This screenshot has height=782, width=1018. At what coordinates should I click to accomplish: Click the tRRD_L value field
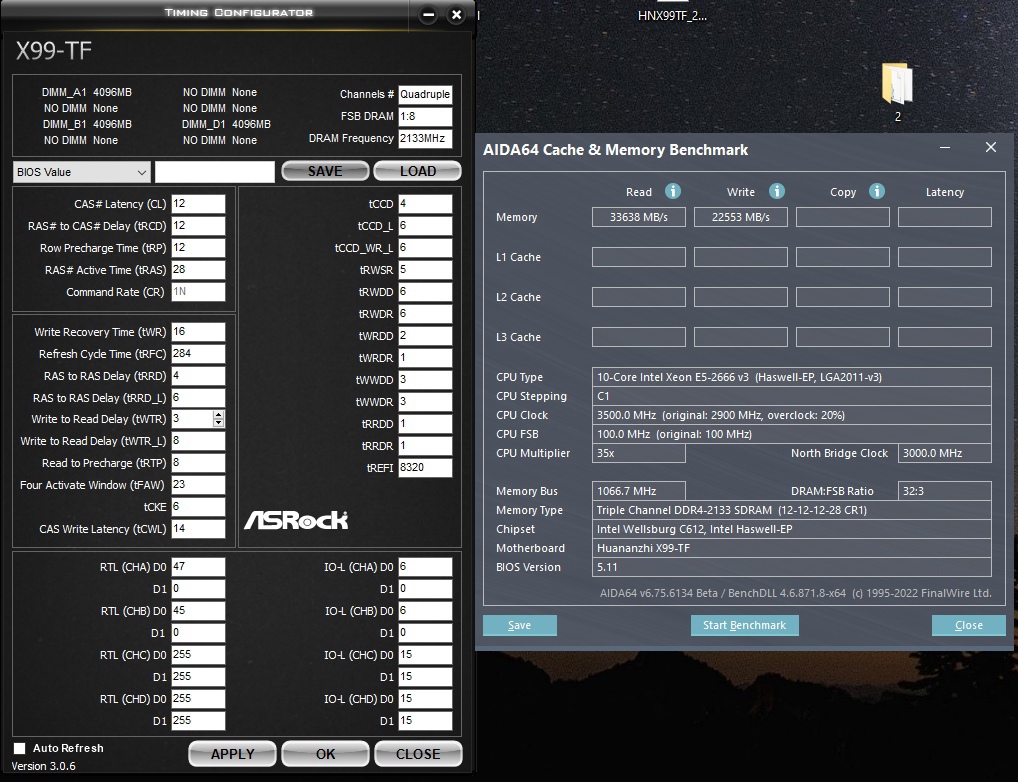pos(198,397)
